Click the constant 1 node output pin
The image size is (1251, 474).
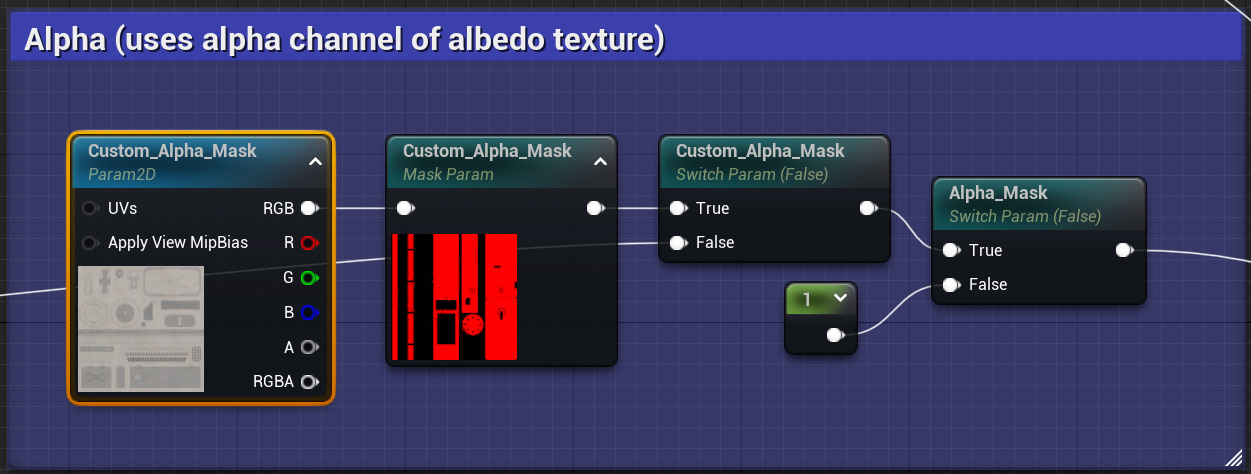click(x=835, y=336)
